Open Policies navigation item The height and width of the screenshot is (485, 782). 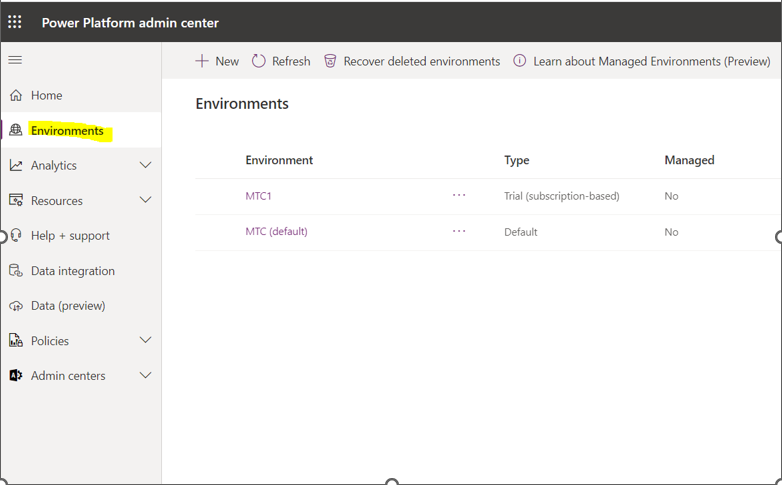[49, 341]
